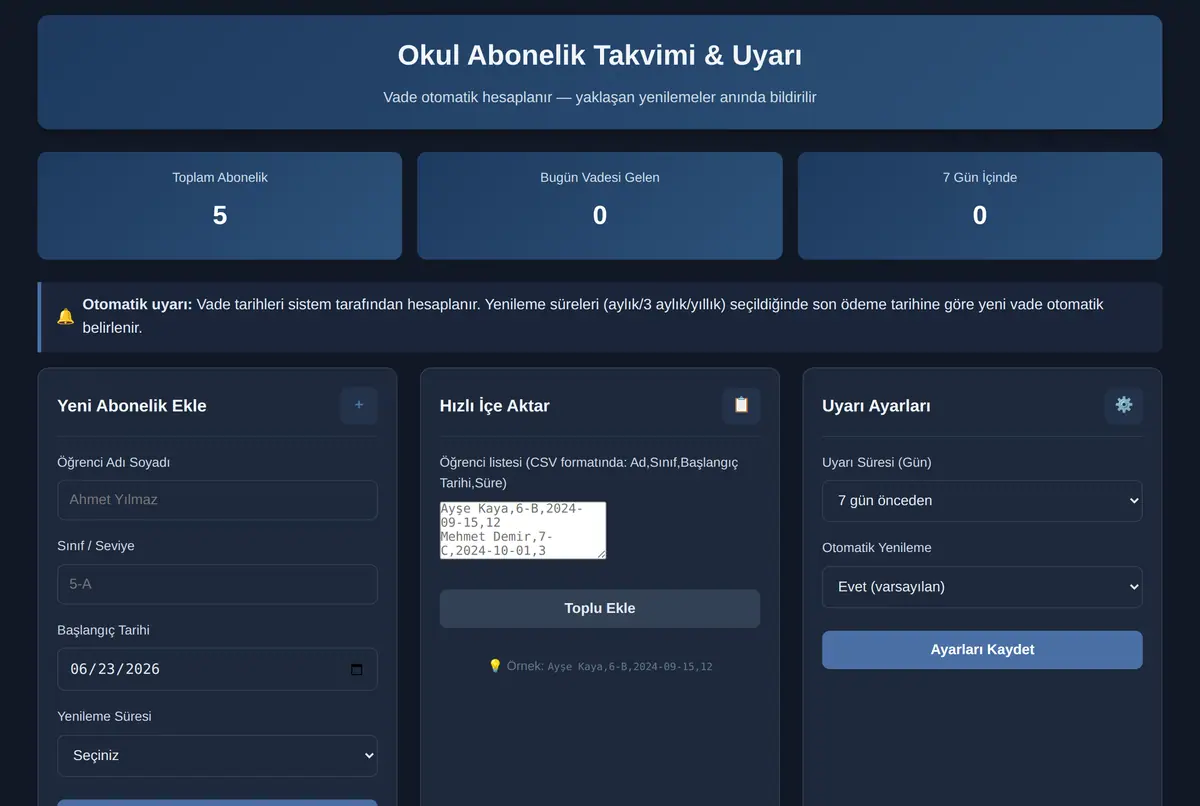
Task: Click the 7 Gün İçinde stat card
Action: pyautogui.click(x=980, y=205)
